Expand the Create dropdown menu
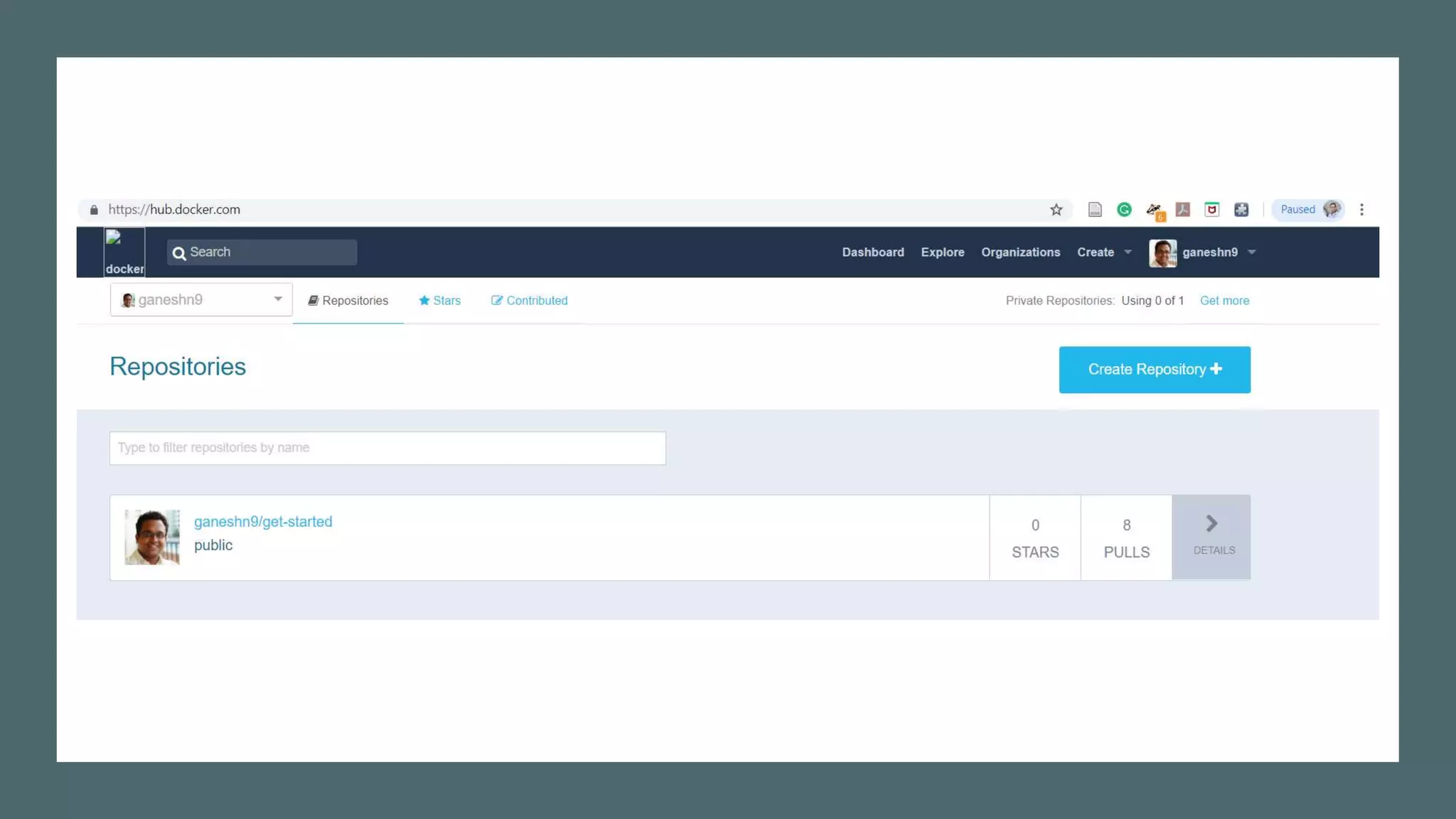 click(x=1104, y=252)
